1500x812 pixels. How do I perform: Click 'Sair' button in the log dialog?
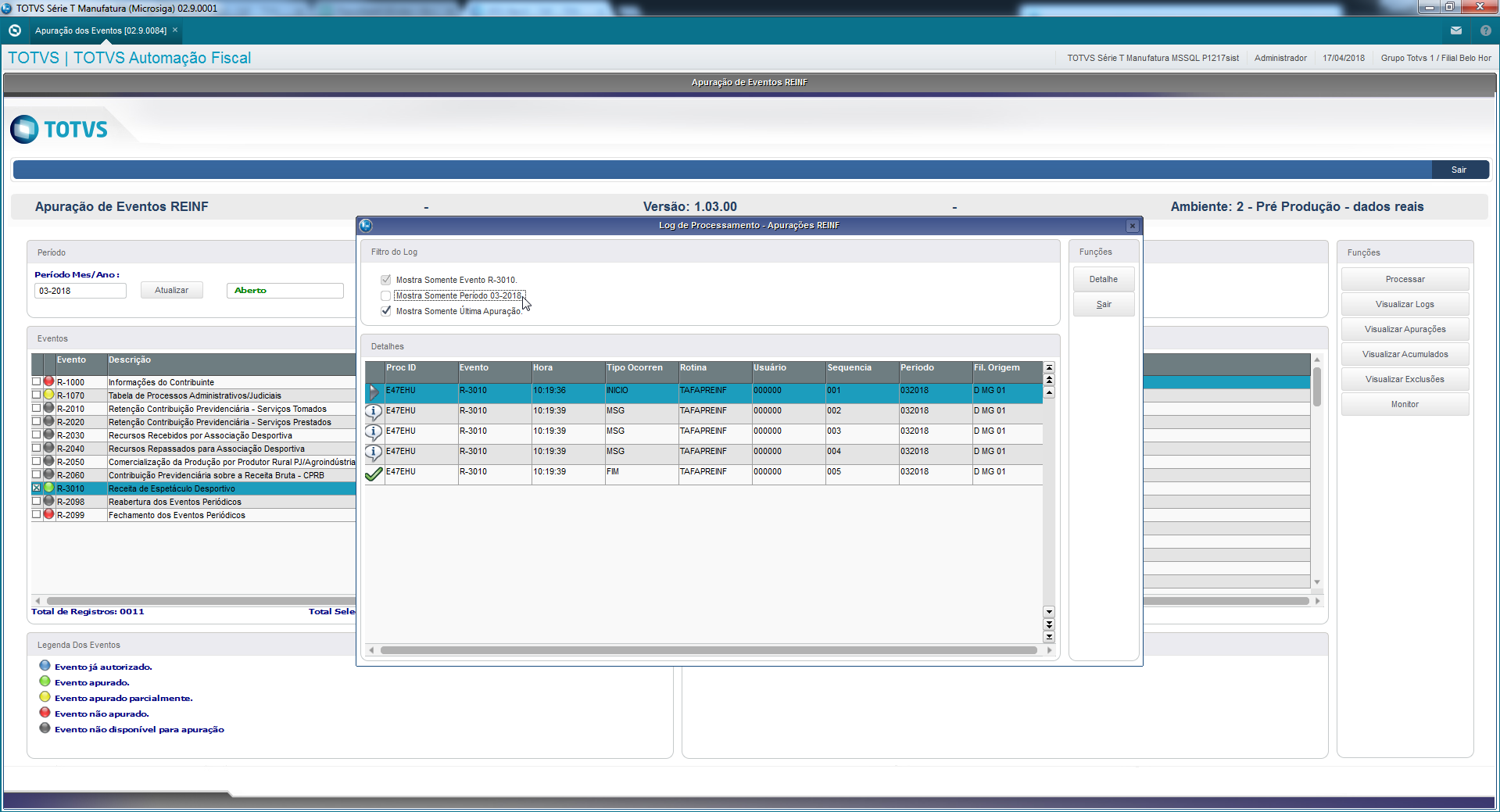tap(1104, 305)
